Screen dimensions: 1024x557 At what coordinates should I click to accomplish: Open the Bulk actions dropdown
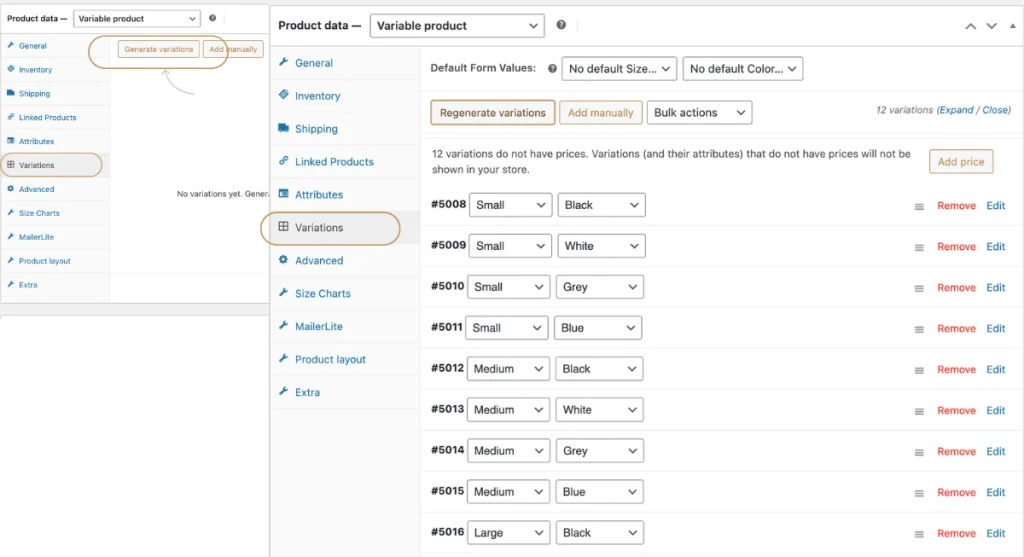pos(699,112)
